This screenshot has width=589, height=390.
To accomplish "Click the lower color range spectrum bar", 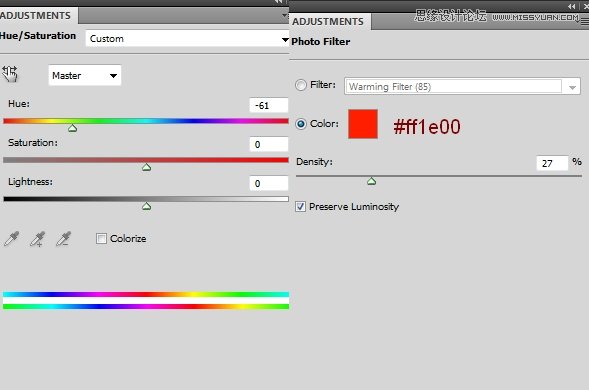I will [146, 307].
